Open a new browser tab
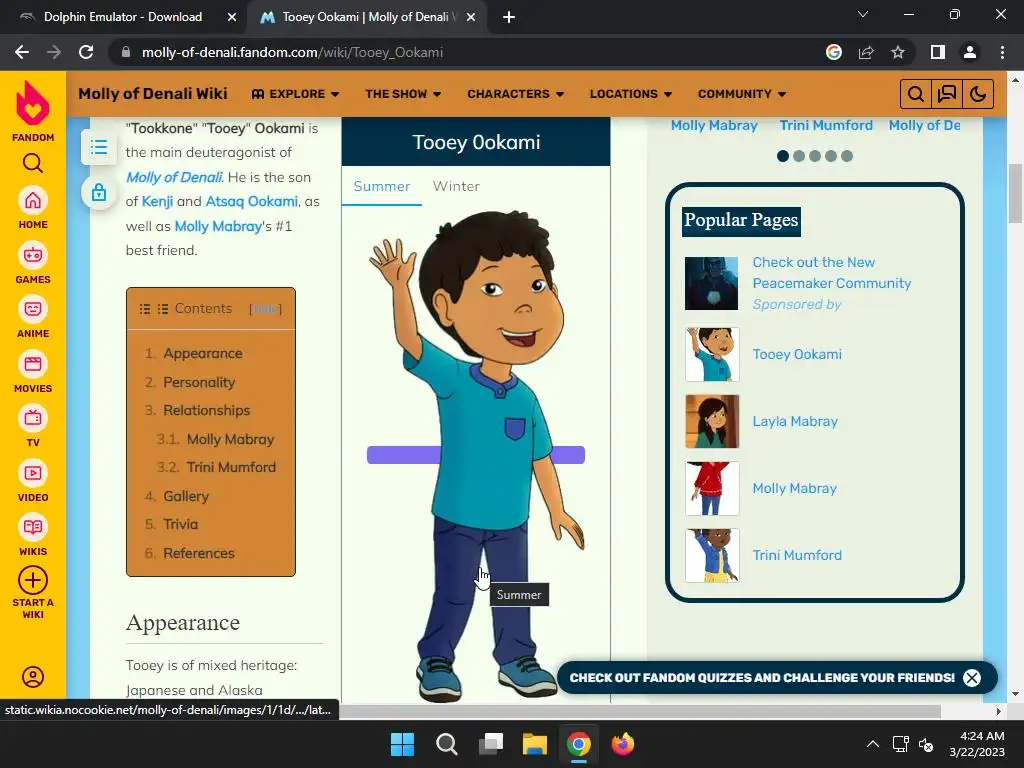 click(509, 17)
